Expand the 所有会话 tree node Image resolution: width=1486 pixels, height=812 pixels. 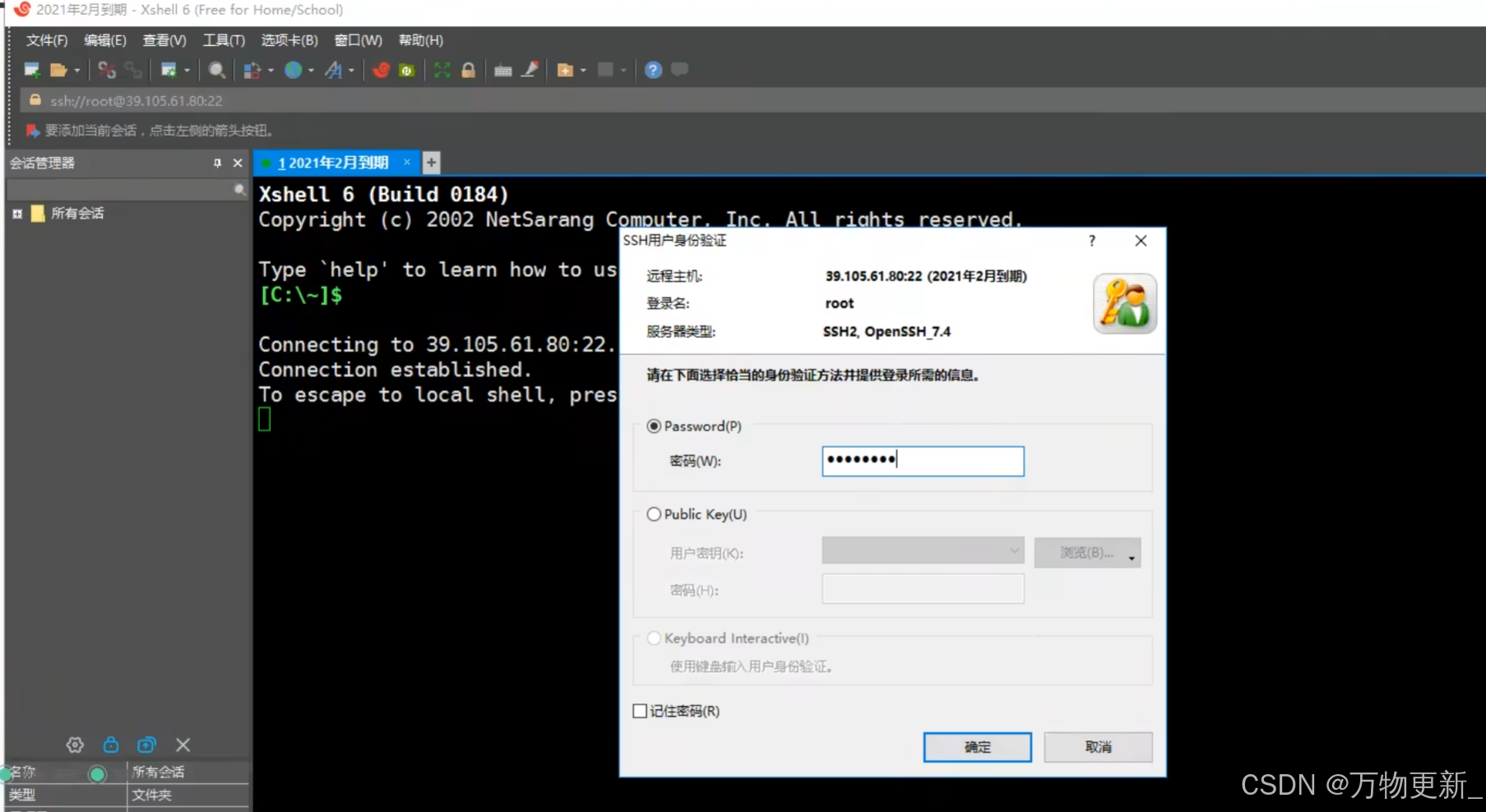click(x=17, y=214)
